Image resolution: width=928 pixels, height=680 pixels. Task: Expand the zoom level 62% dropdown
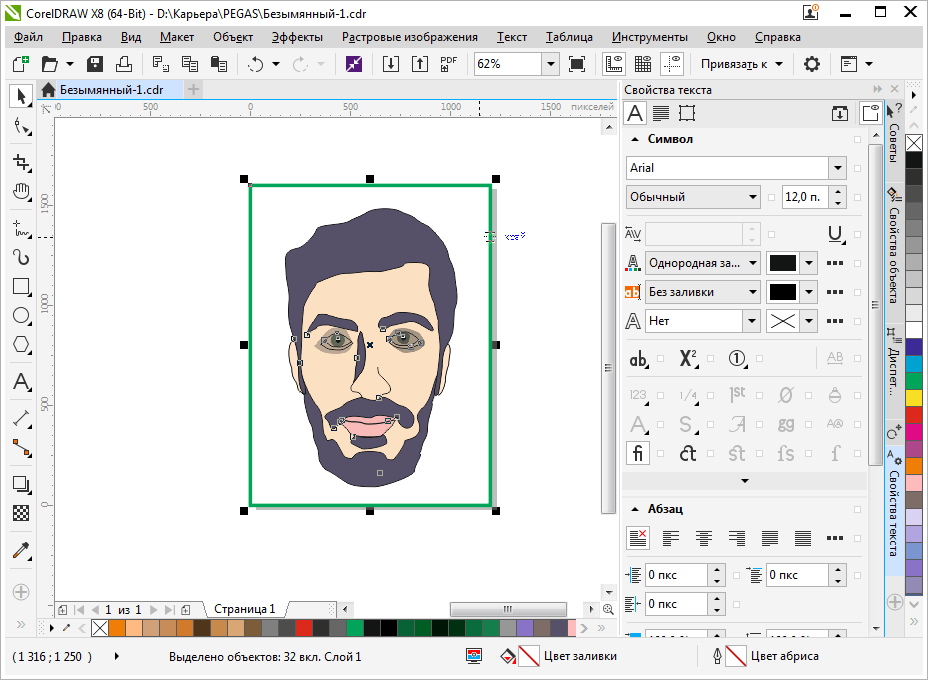tap(550, 64)
